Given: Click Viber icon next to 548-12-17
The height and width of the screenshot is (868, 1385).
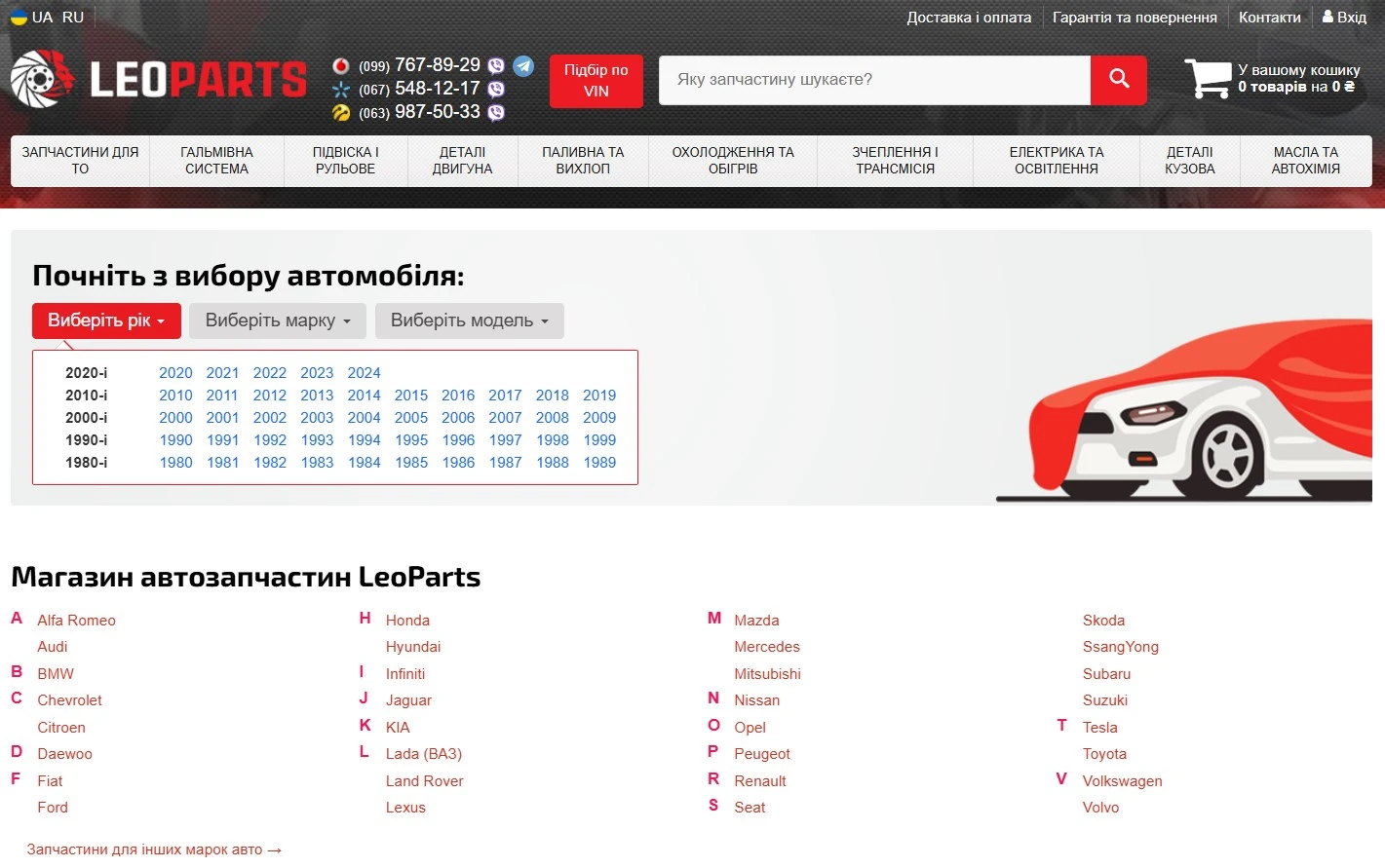Looking at the screenshot, I should pyautogui.click(x=496, y=90).
